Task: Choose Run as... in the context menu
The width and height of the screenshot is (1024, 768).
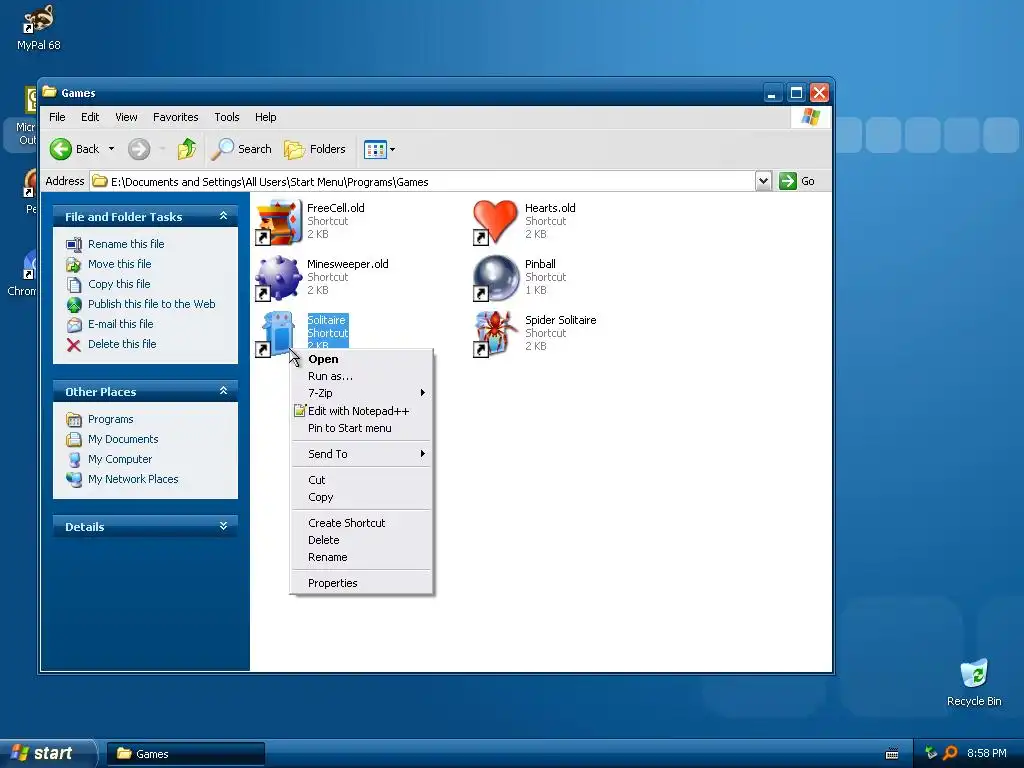Action: 361,376
